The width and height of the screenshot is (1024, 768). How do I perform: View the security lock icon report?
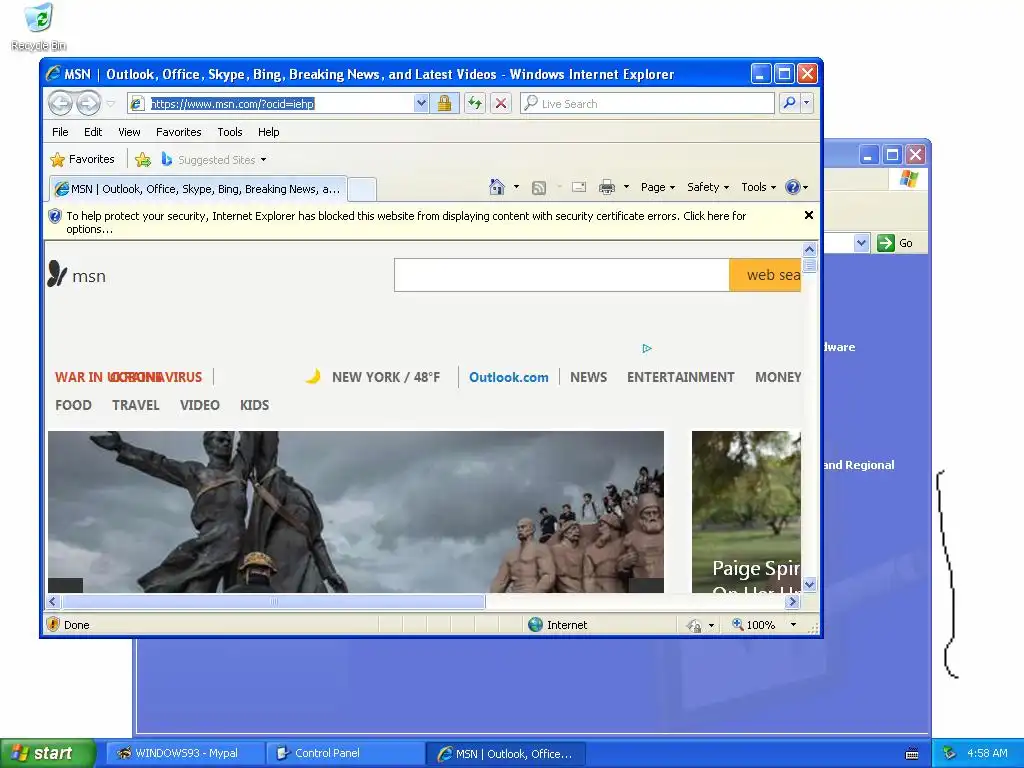(444, 103)
